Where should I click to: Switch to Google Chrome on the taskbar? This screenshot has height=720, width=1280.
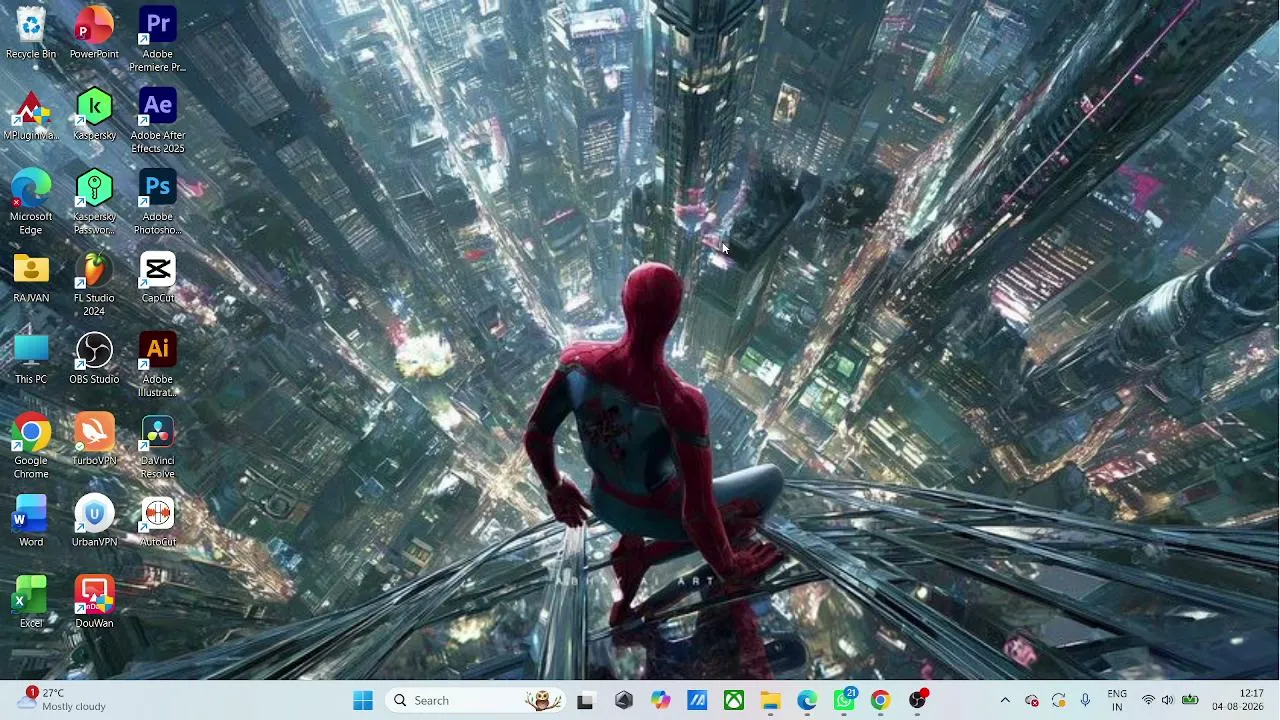coord(880,701)
